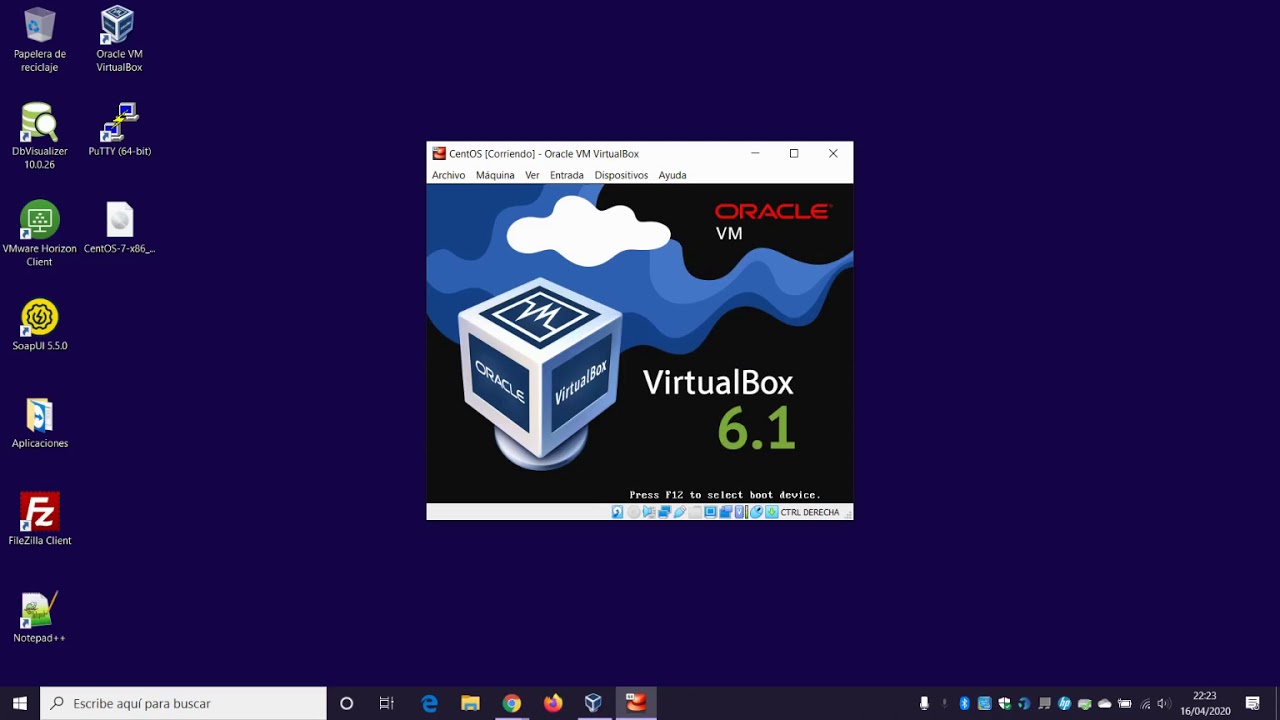Click the optical drive status icon
Image resolution: width=1280 pixels, height=720 pixels.
pyautogui.click(x=633, y=512)
